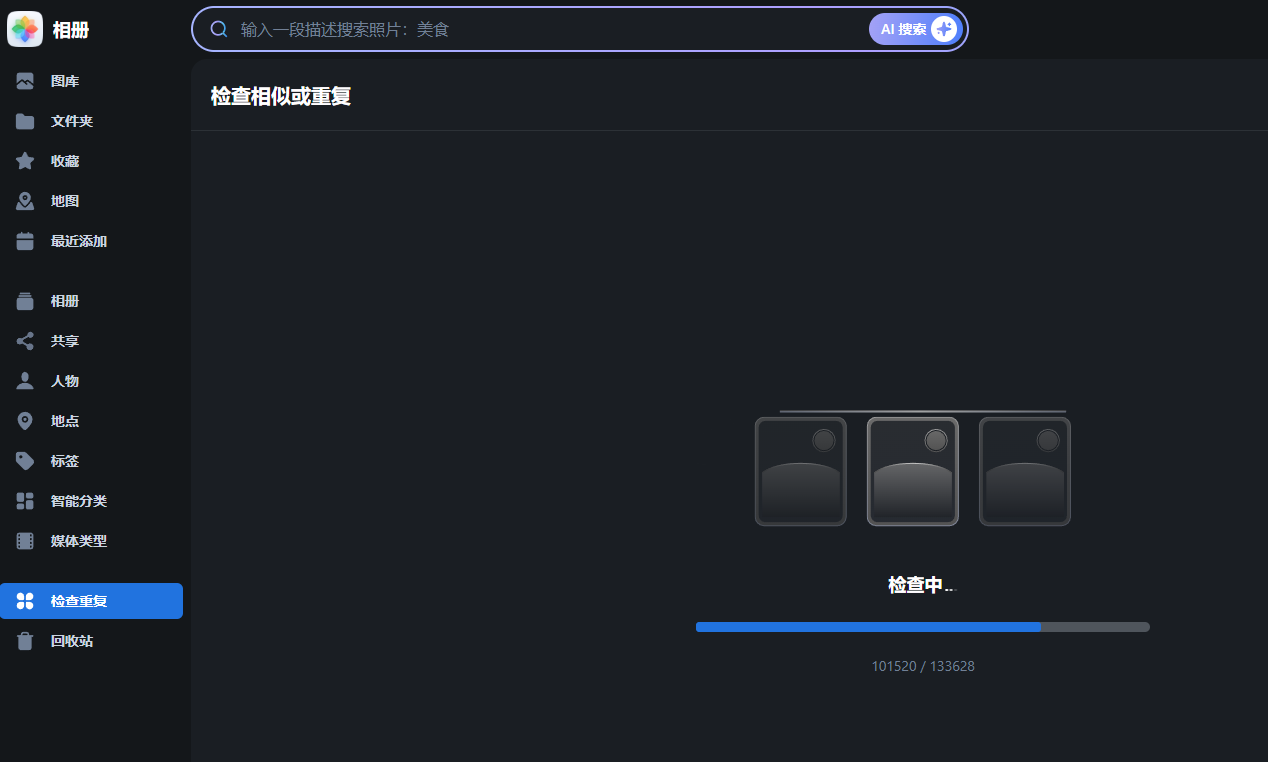Switch to the 地图 view
Screen dimensions: 1268x762
coord(91,201)
